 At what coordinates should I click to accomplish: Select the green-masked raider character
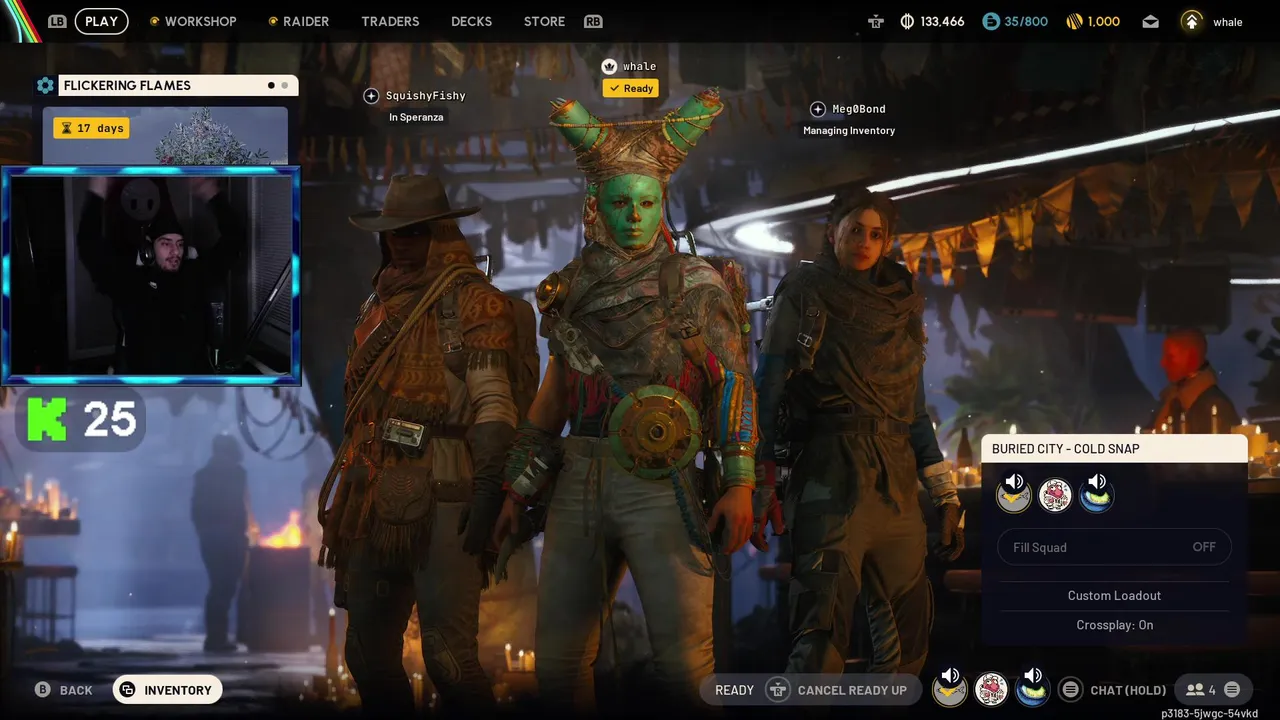point(640,400)
